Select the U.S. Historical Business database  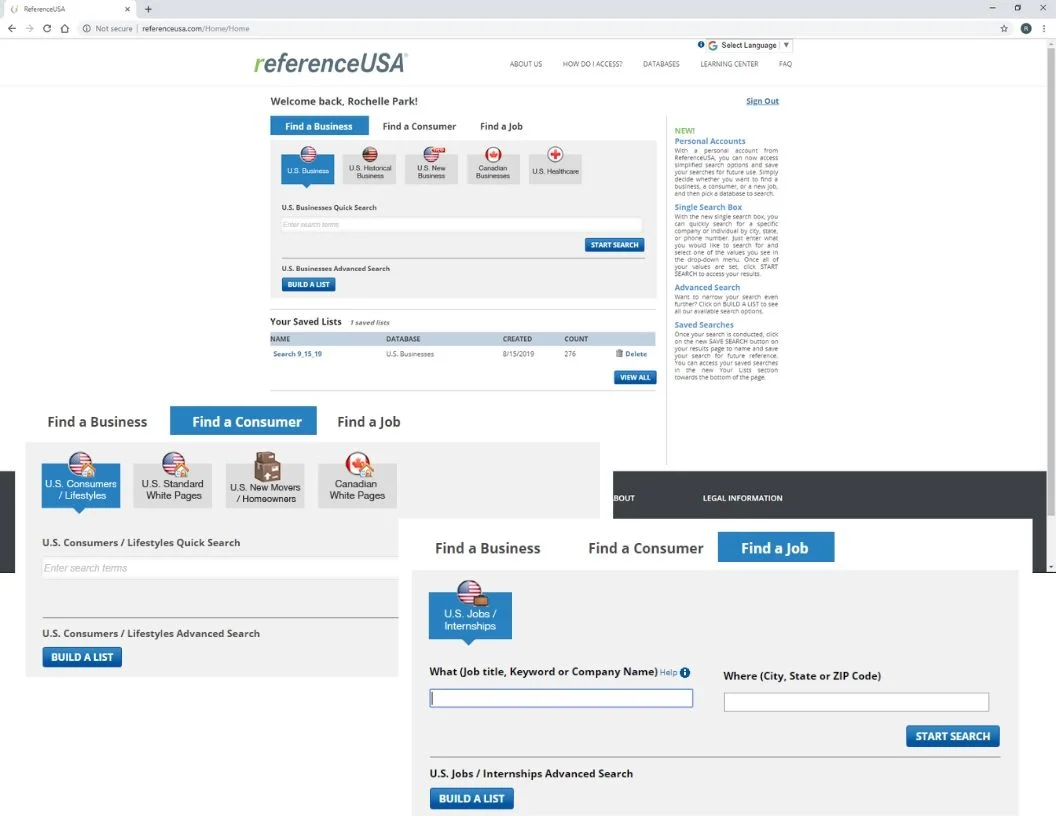click(x=370, y=165)
